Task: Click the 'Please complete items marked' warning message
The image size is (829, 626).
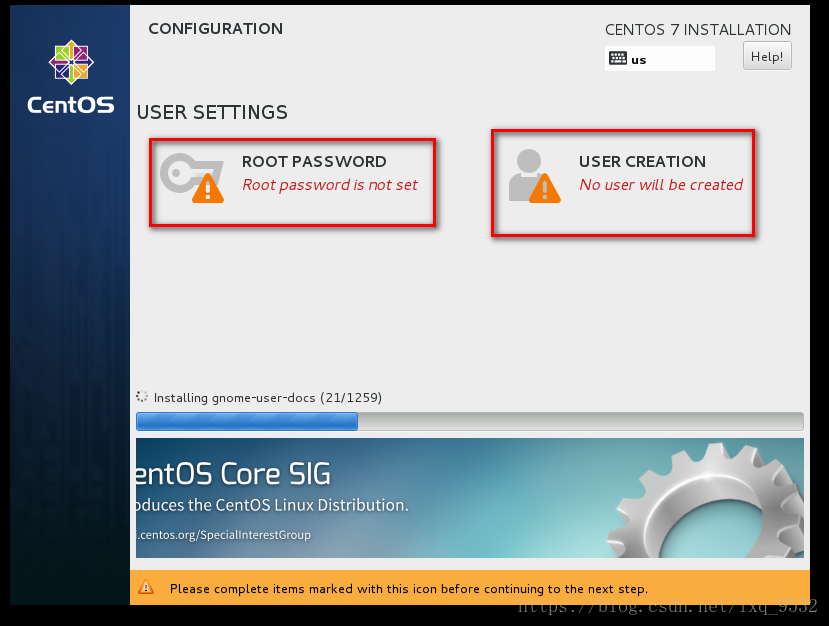Action: click(409, 588)
